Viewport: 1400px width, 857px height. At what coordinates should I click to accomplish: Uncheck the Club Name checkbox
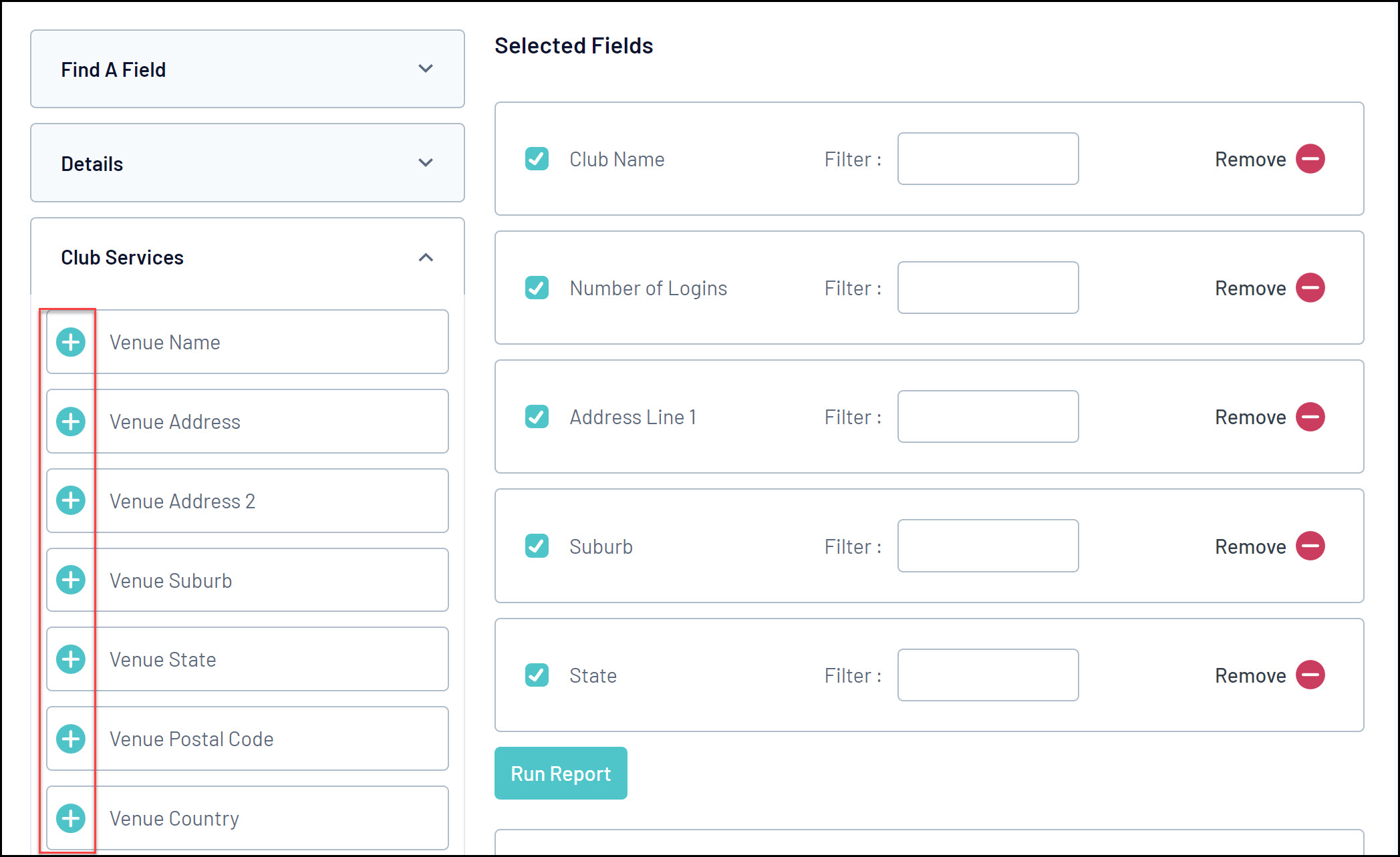tap(537, 159)
